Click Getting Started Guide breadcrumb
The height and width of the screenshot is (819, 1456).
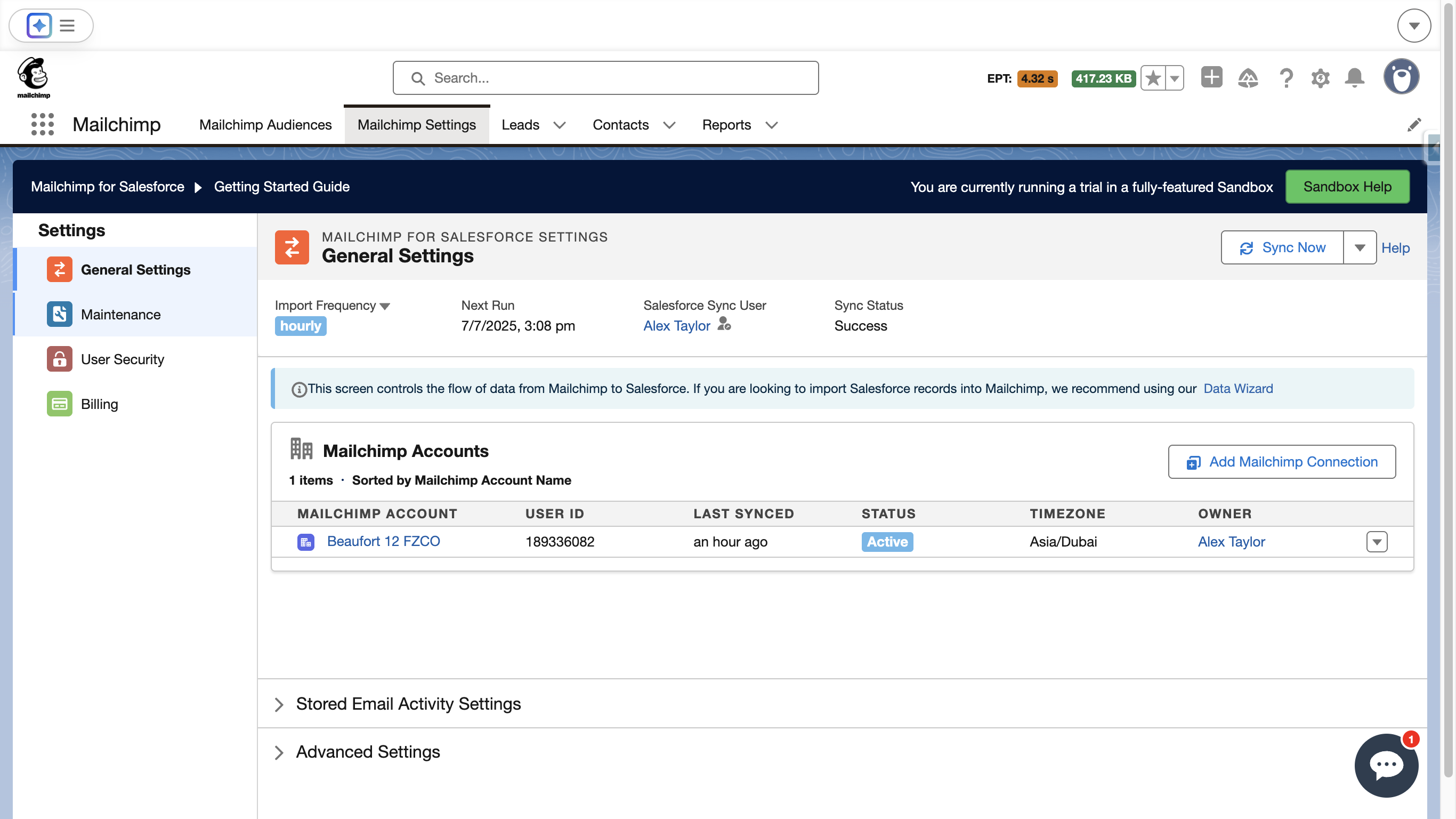tap(281, 187)
